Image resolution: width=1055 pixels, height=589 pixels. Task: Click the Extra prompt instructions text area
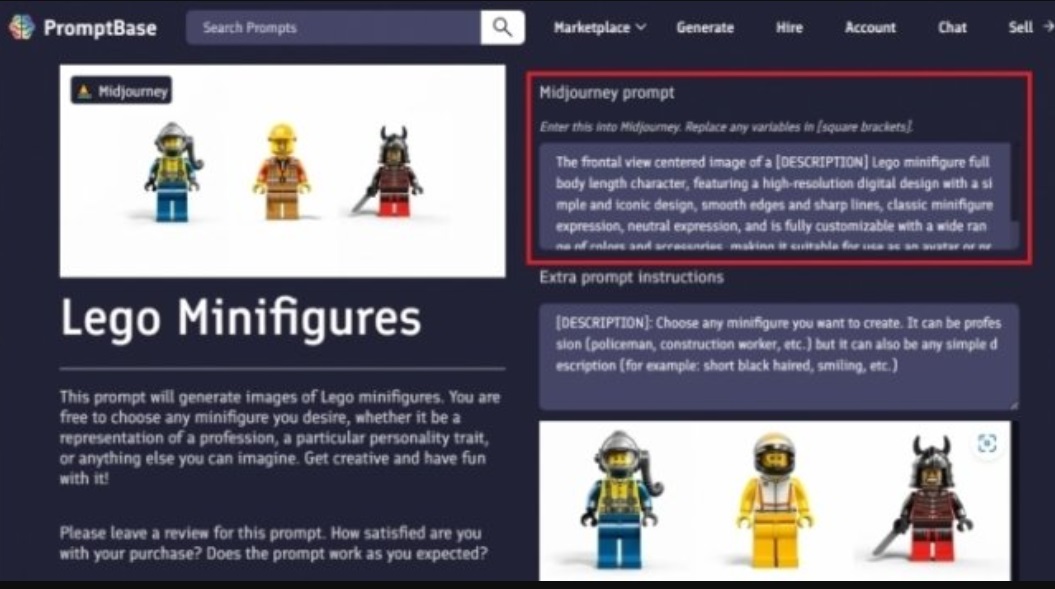[x=778, y=357]
